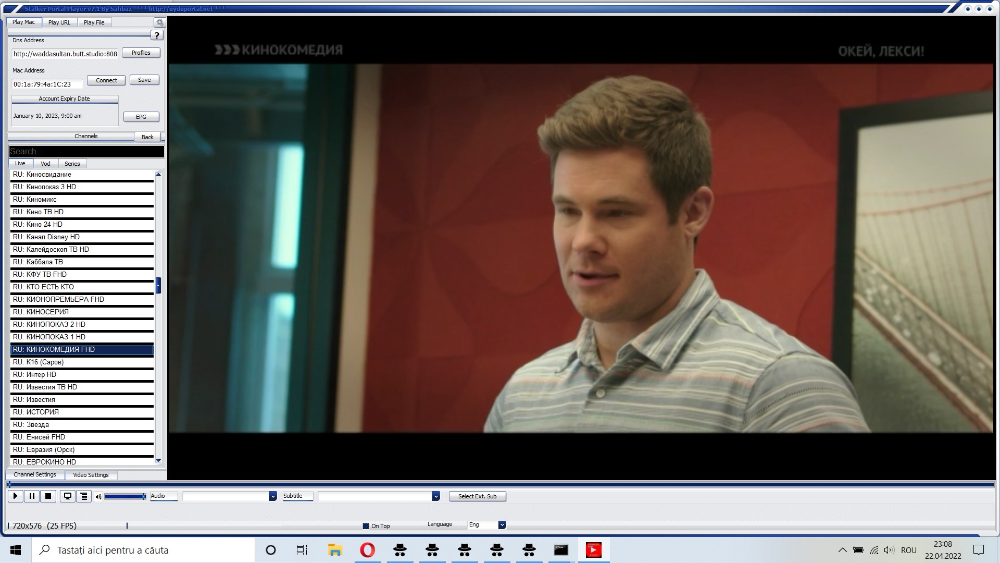
Task: Select channel RU: Известия ТВ HD
Action: (x=82, y=387)
